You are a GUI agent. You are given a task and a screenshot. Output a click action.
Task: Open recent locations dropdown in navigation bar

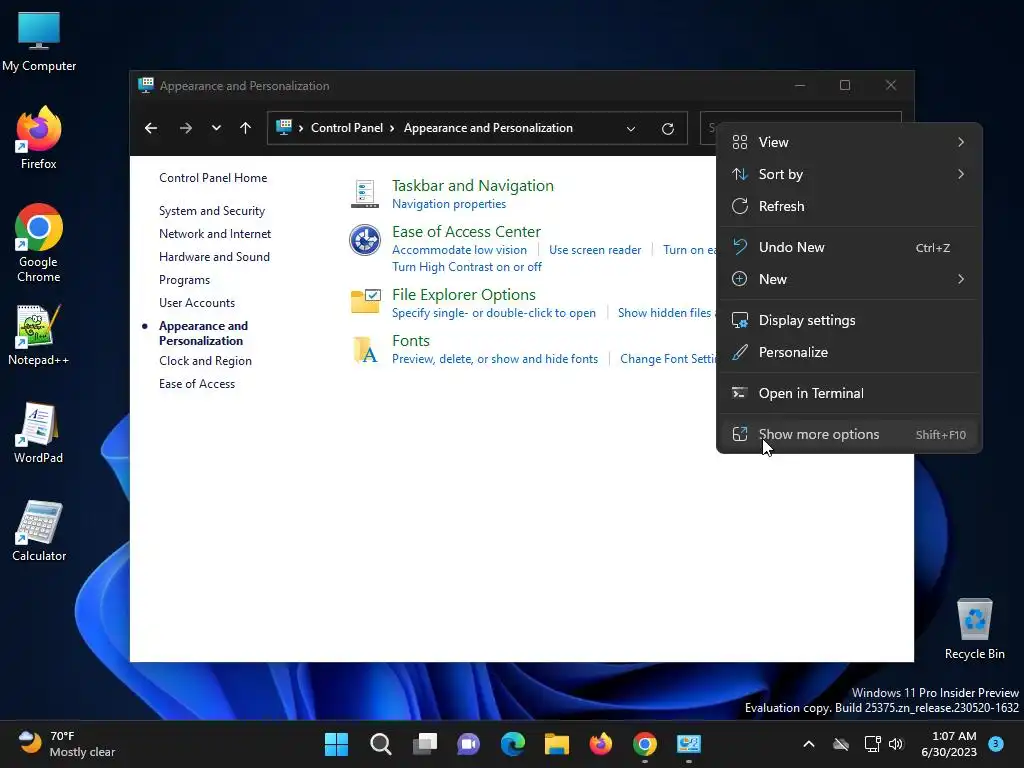(216, 128)
